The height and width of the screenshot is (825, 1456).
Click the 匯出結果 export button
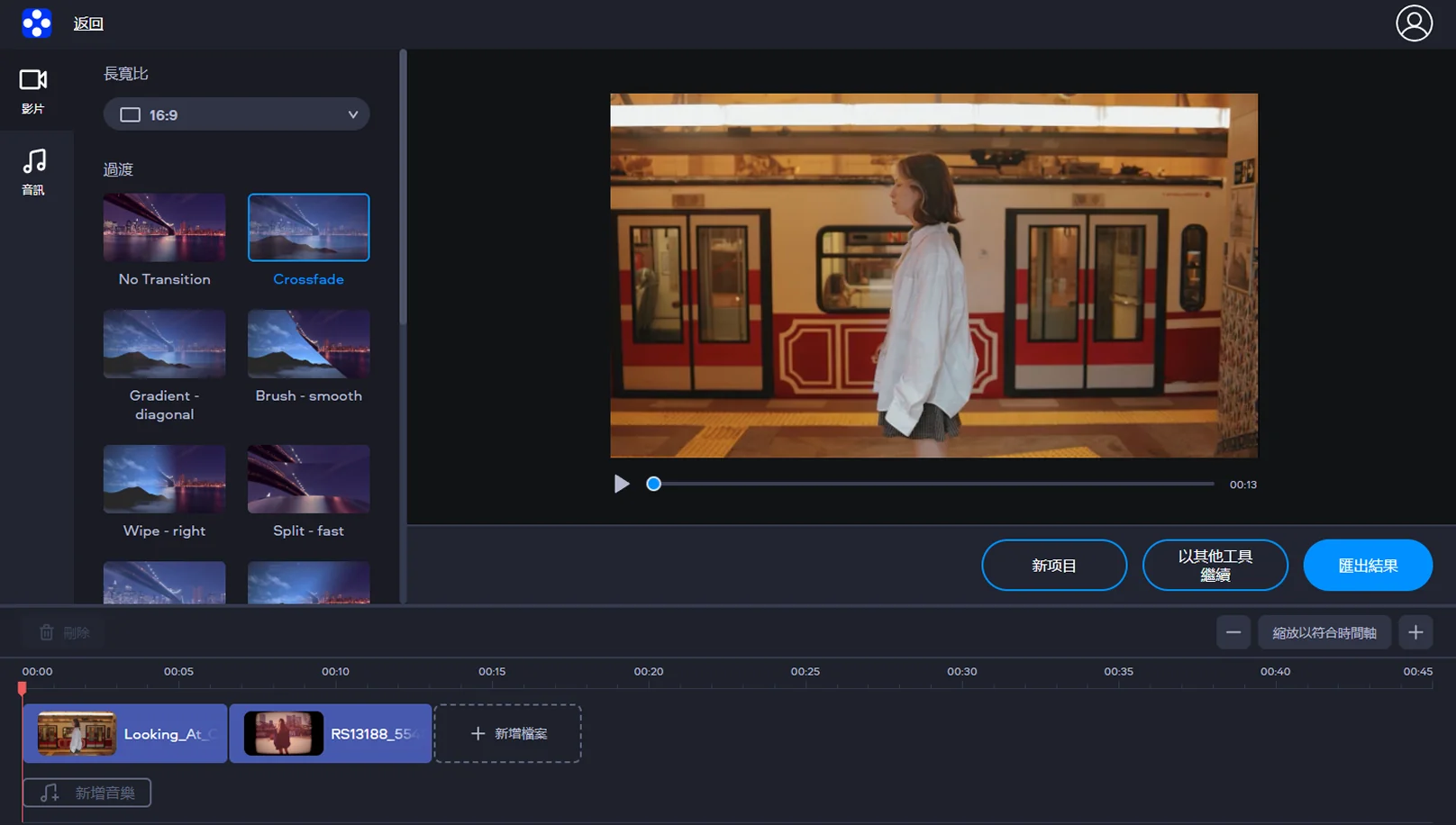(1367, 566)
